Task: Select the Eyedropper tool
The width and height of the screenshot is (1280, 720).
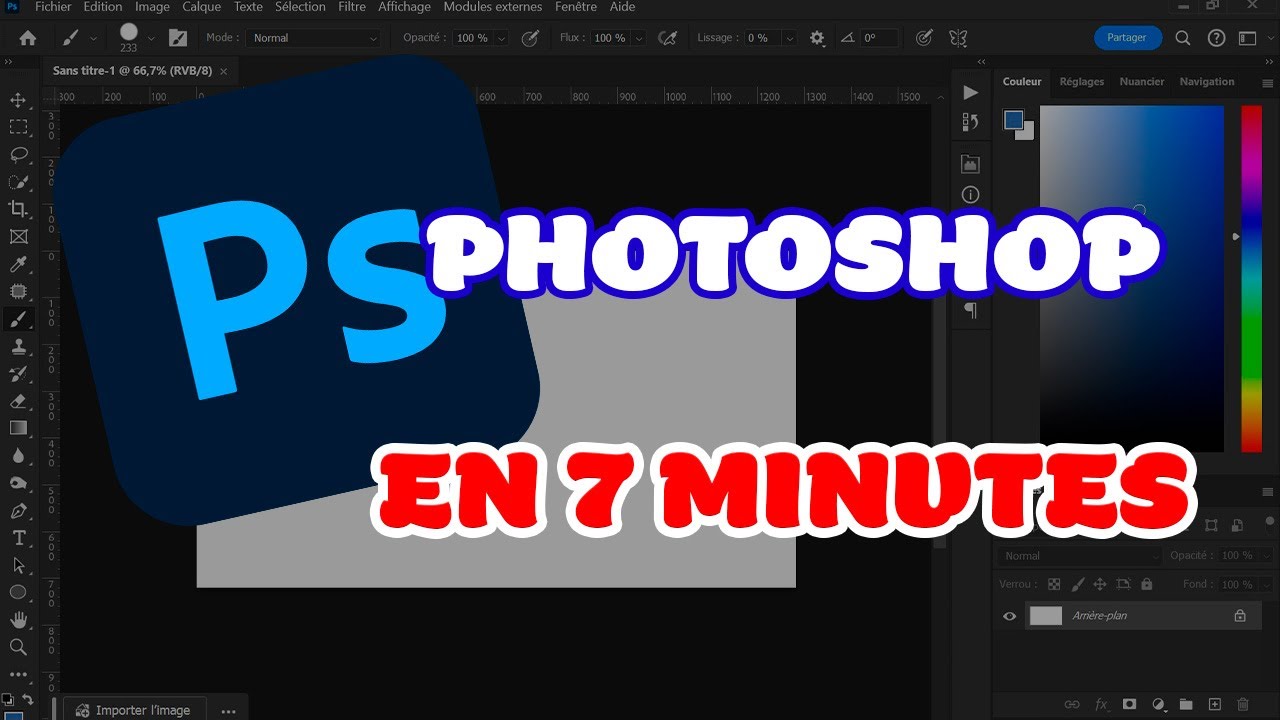Action: (x=18, y=264)
